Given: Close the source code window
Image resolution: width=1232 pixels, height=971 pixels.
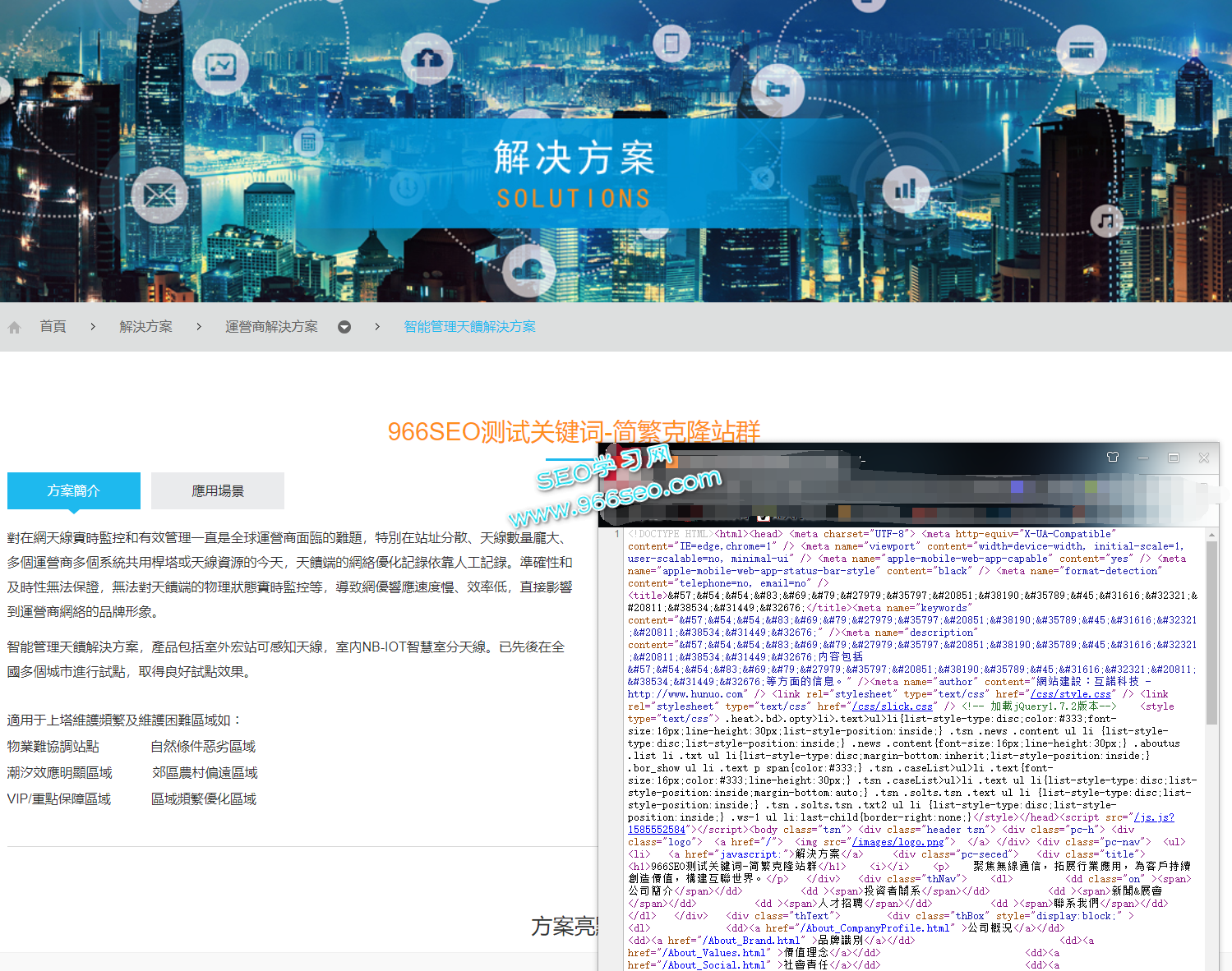Looking at the screenshot, I should tap(1204, 458).
